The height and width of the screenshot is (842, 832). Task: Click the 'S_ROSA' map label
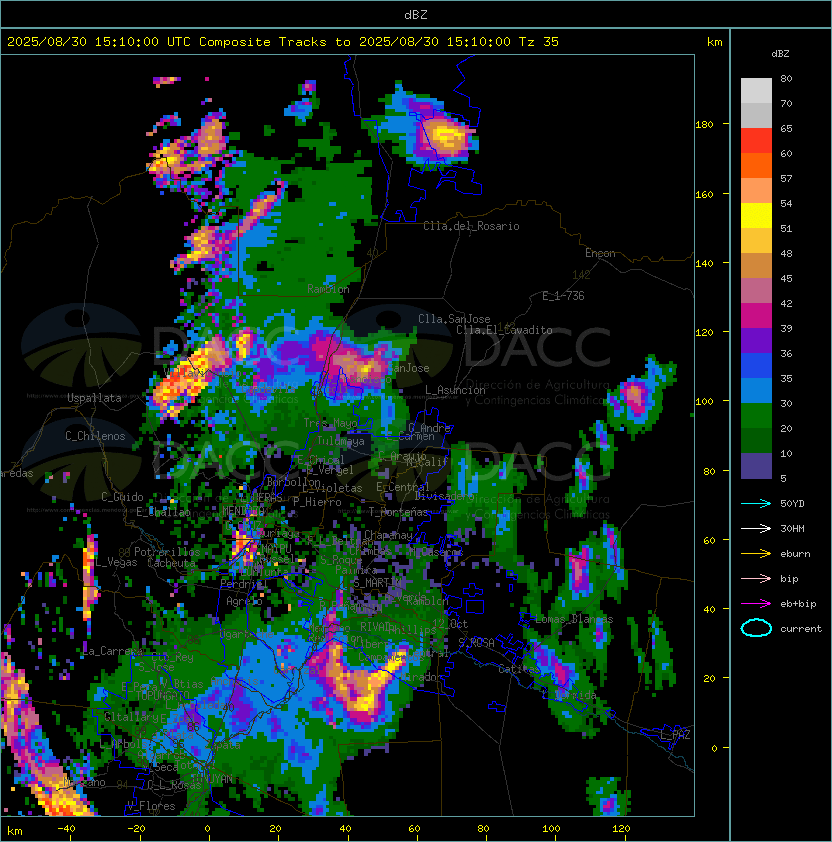coord(476,643)
